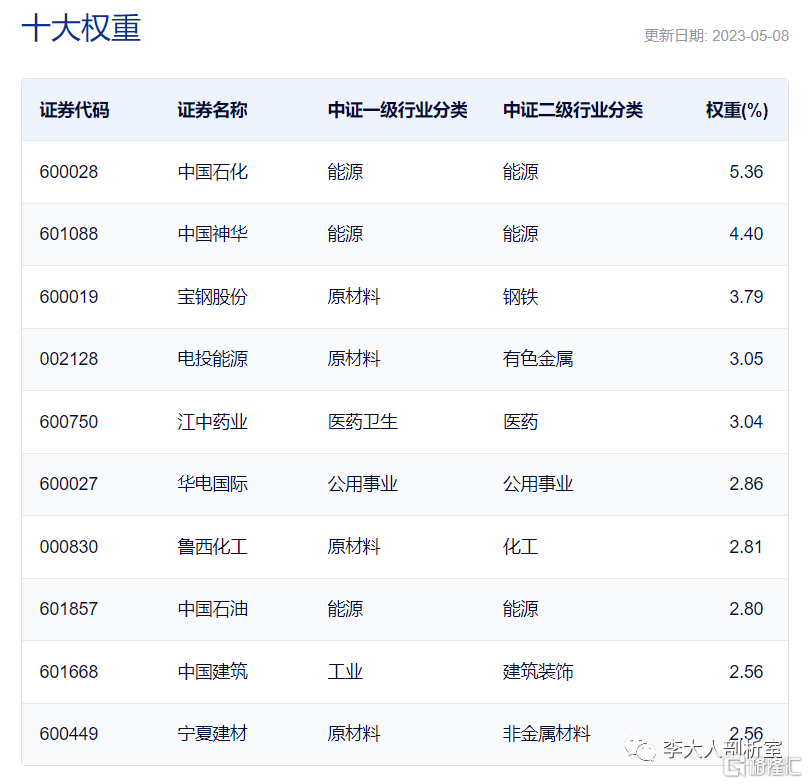Click the 更新日期 2023-05-08 label
Screen dimensions: 808x784
716,36
